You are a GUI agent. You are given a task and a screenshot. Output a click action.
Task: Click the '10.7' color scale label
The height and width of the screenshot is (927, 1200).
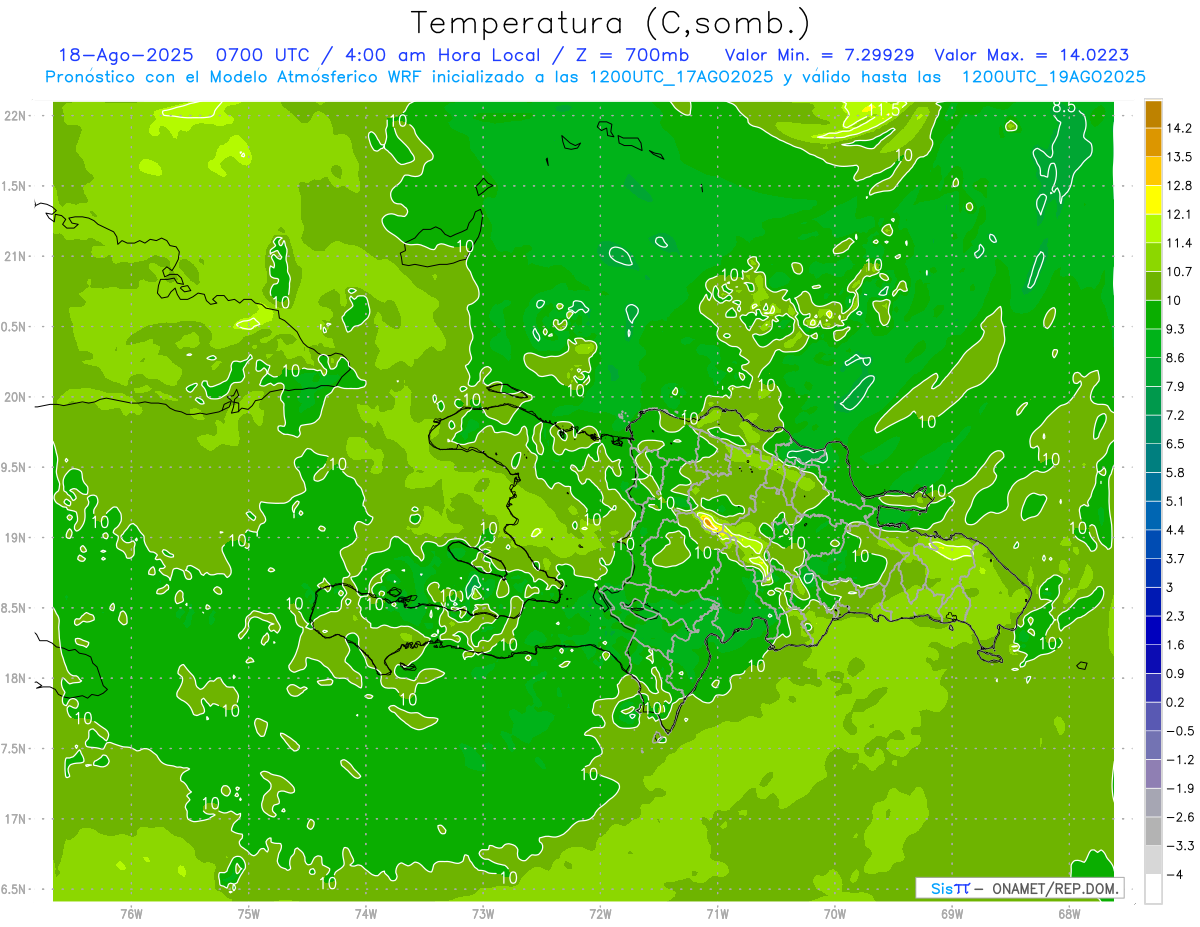click(1178, 272)
